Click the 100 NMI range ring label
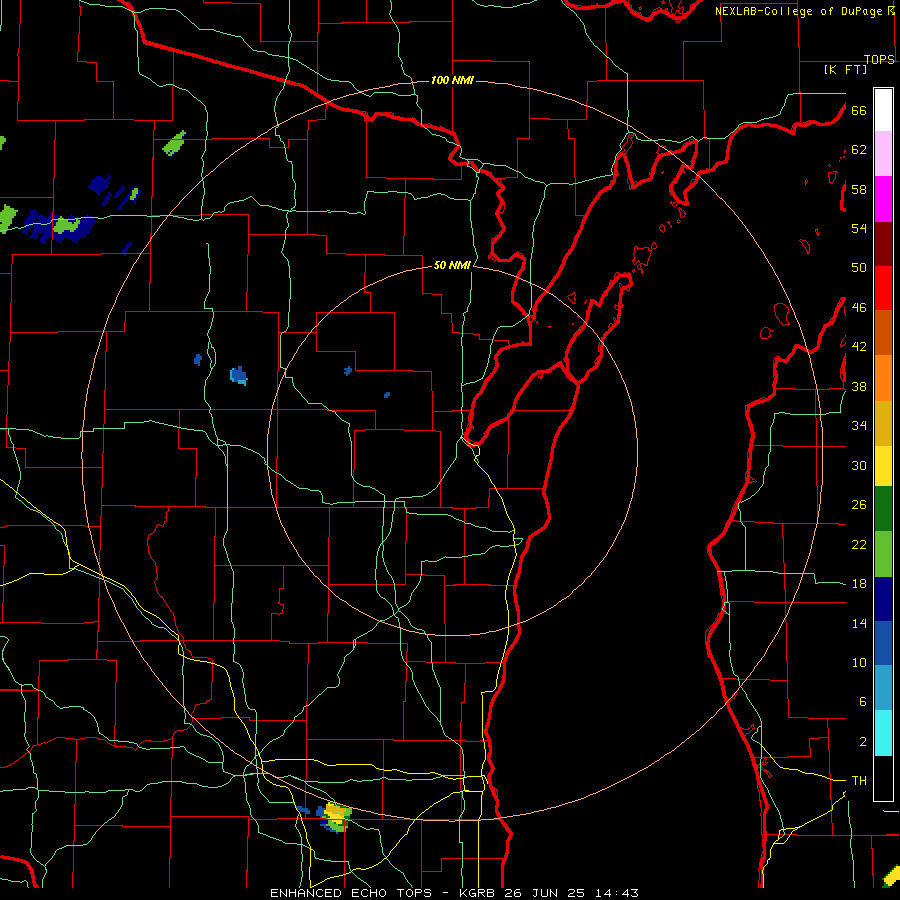The height and width of the screenshot is (900, 900). 452,80
